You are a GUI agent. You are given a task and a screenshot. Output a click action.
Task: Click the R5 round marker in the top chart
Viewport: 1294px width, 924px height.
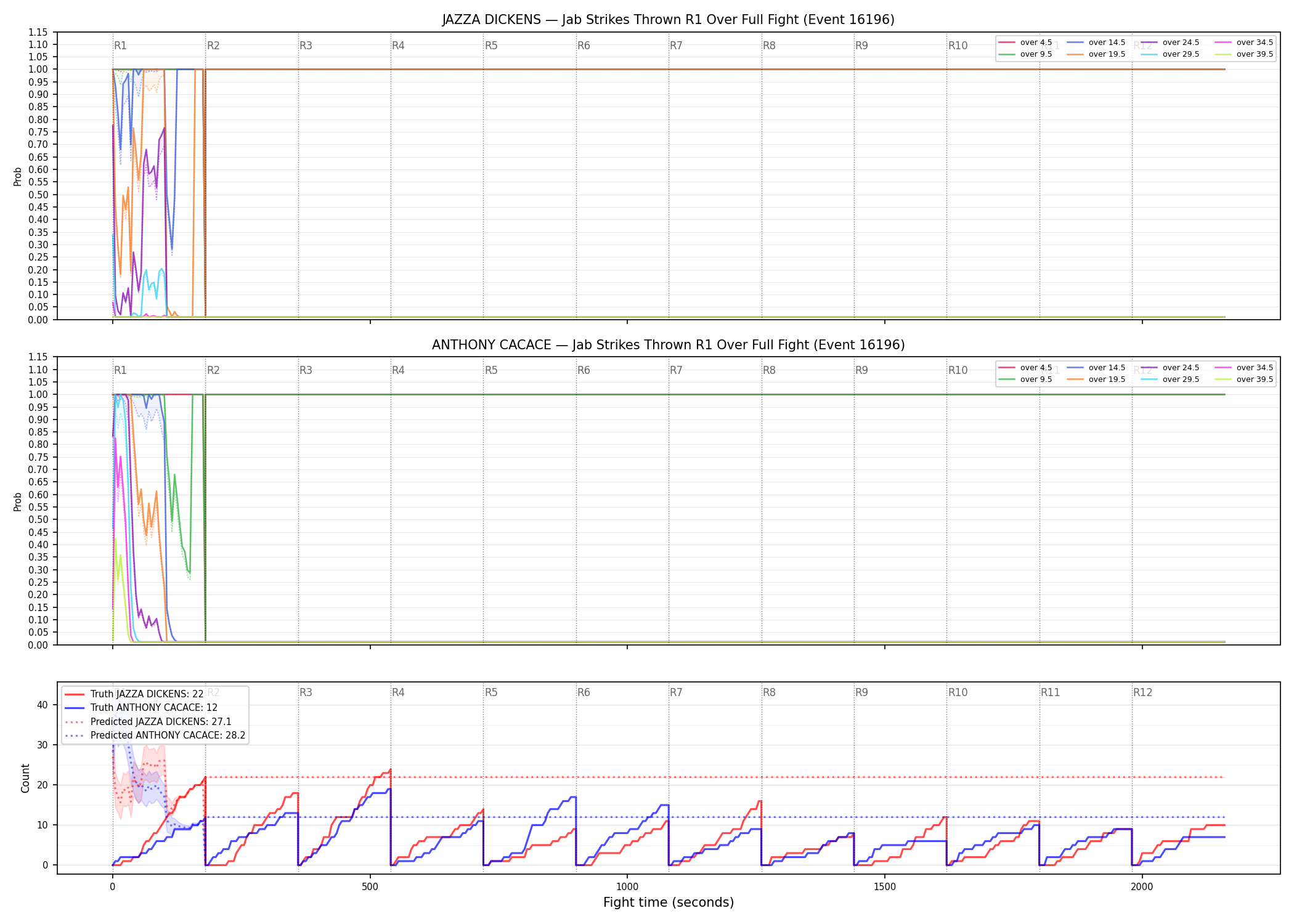coord(491,46)
